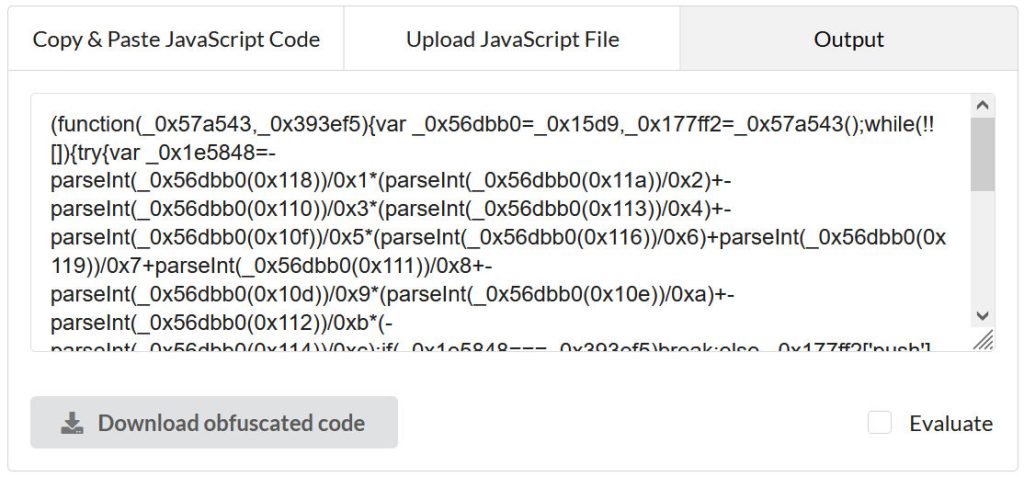Click the textarea corner grip icon
Viewport: 1024px width, 477px height.
tap(984, 340)
